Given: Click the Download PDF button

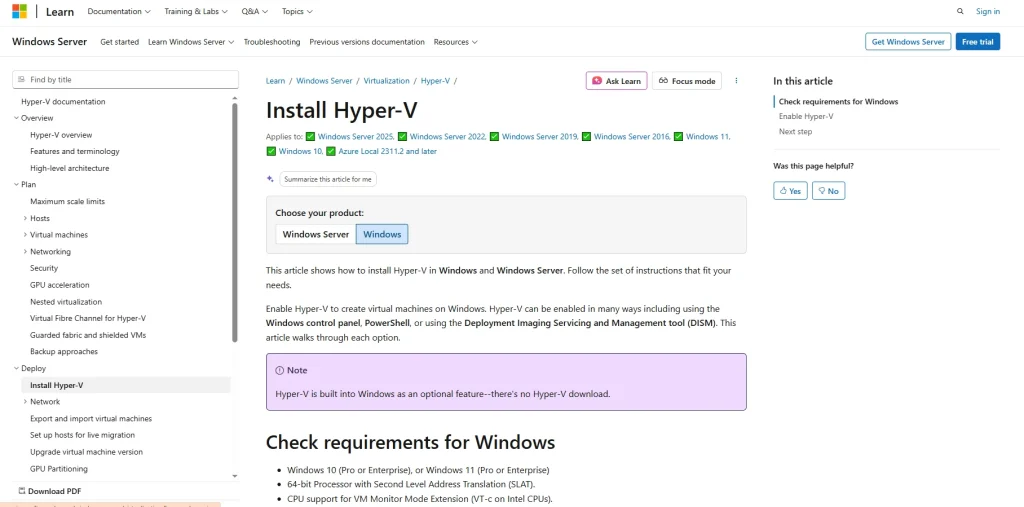Looking at the screenshot, I should (x=50, y=491).
